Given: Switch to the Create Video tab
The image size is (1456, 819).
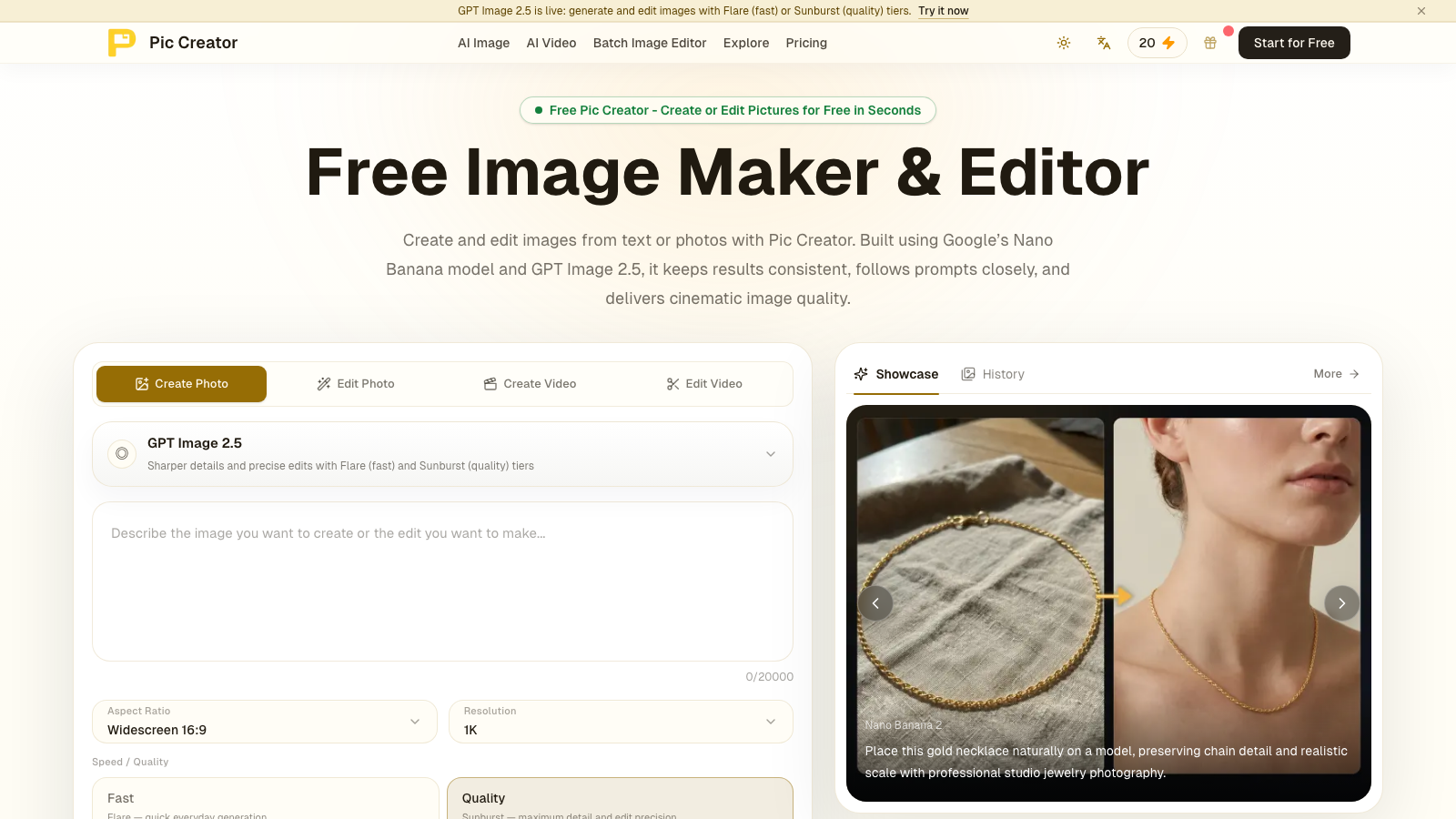Looking at the screenshot, I should click(530, 384).
